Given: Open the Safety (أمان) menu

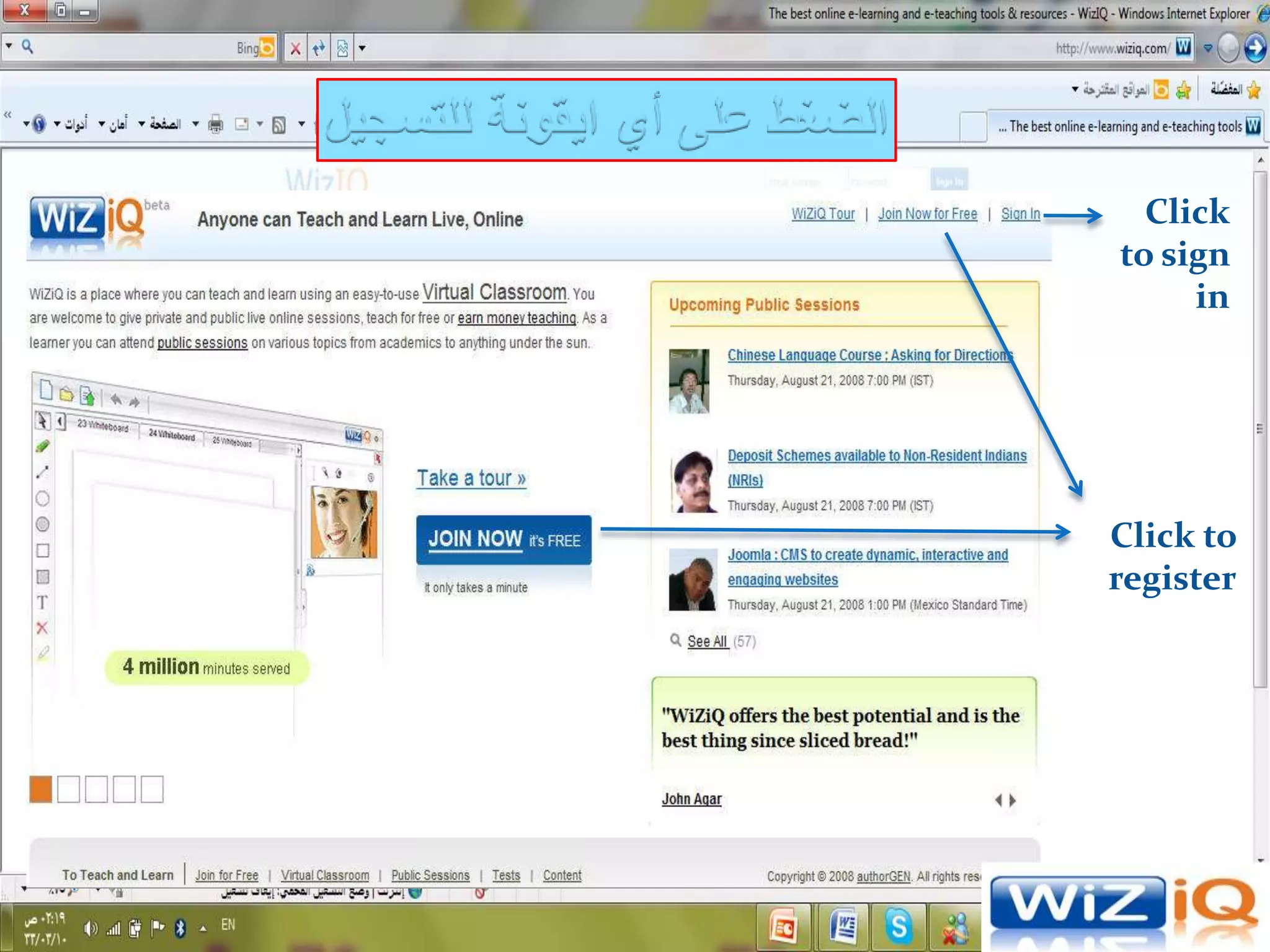Looking at the screenshot, I should [113, 125].
